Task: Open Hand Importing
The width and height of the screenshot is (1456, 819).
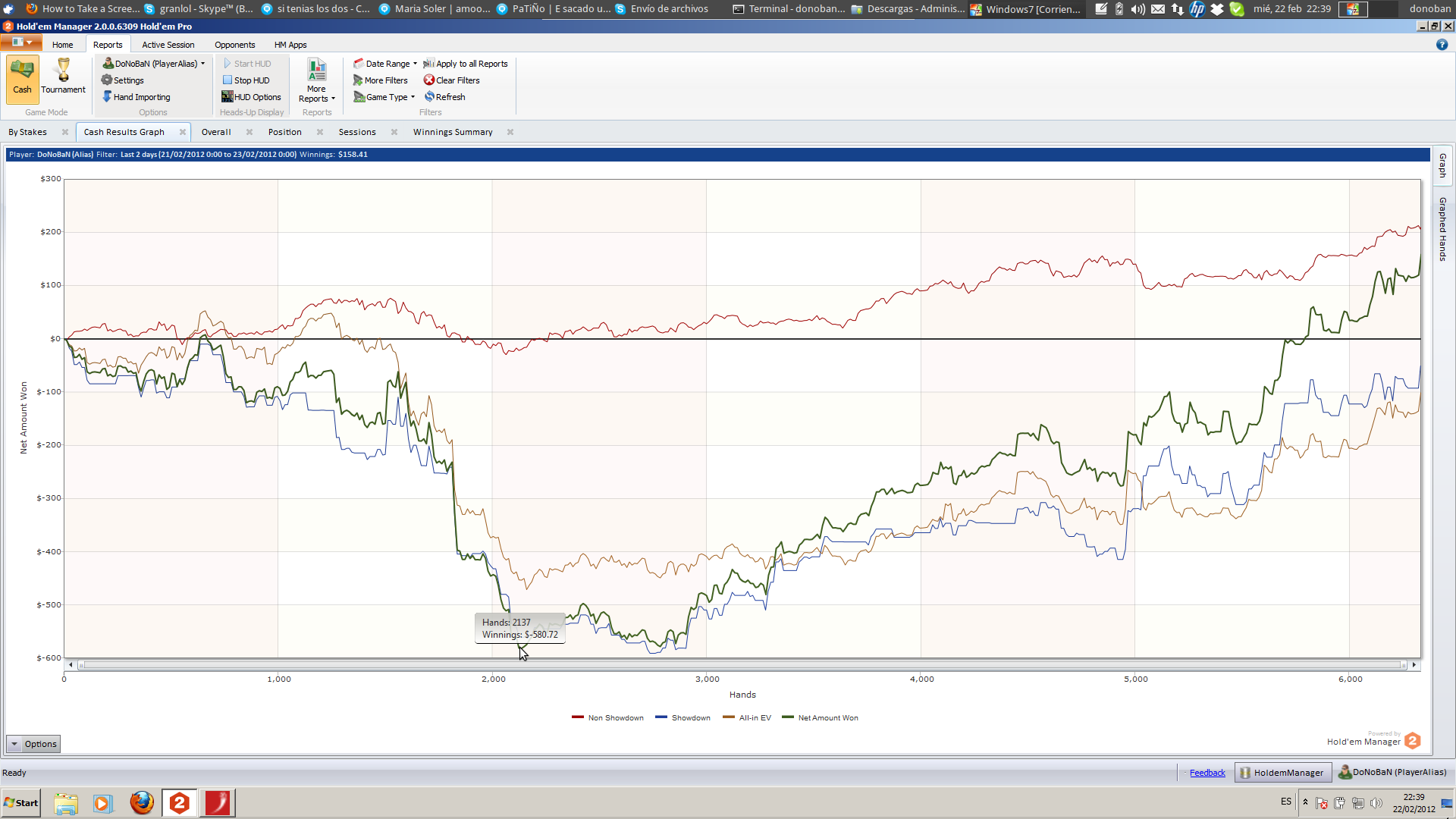Action: click(136, 97)
